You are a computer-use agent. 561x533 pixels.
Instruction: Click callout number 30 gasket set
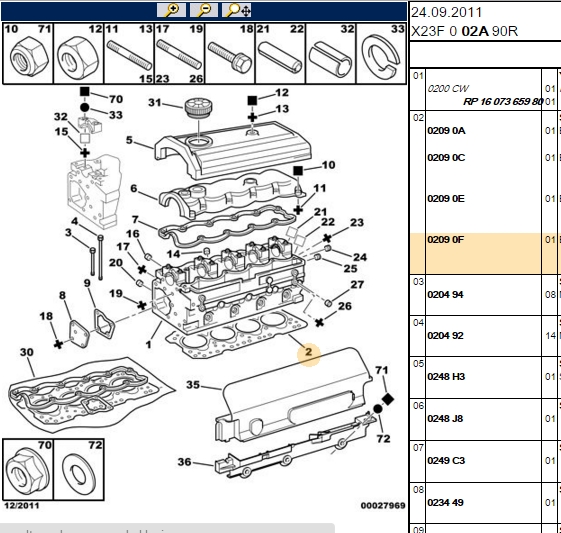(x=27, y=352)
